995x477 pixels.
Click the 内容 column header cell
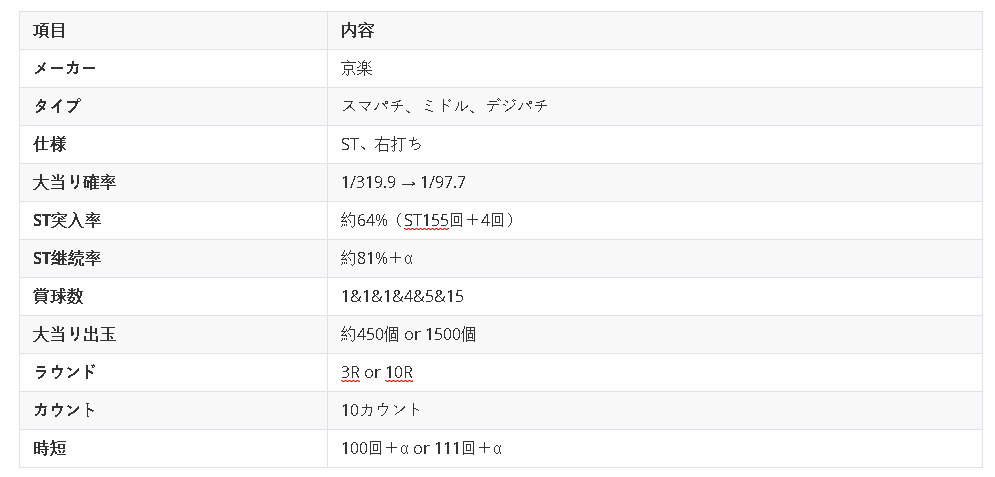(357, 31)
